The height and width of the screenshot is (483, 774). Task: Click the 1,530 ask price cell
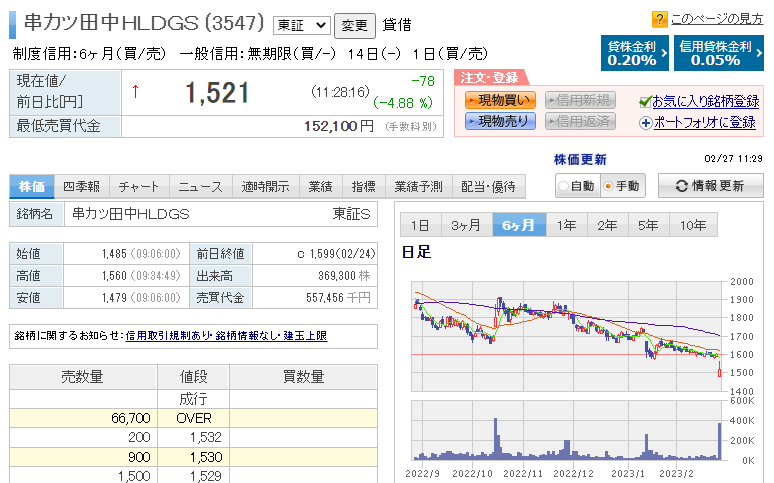[193, 457]
